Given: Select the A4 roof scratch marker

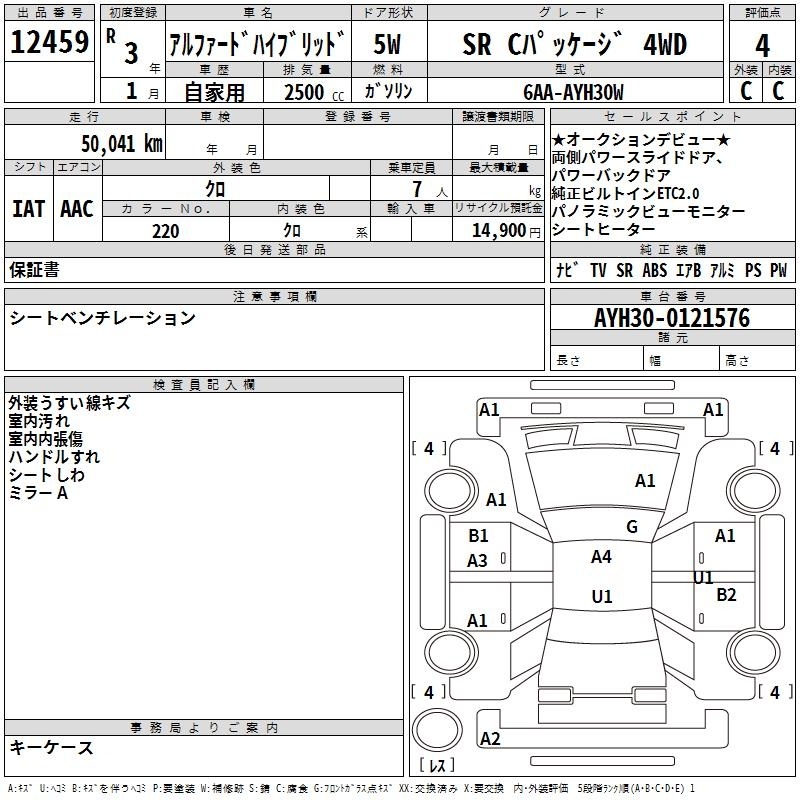Looking at the screenshot, I should (x=601, y=557).
